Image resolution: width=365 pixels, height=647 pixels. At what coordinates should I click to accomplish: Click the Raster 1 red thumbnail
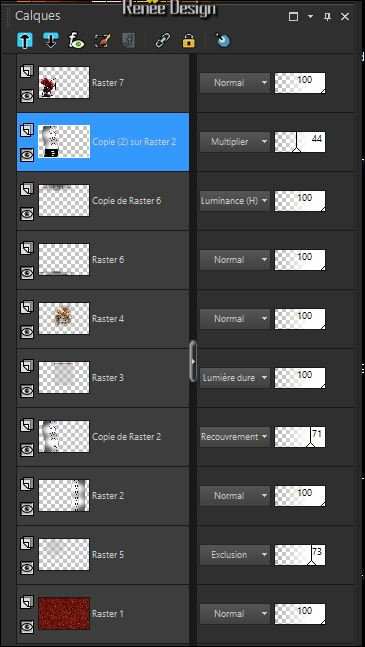(64, 614)
